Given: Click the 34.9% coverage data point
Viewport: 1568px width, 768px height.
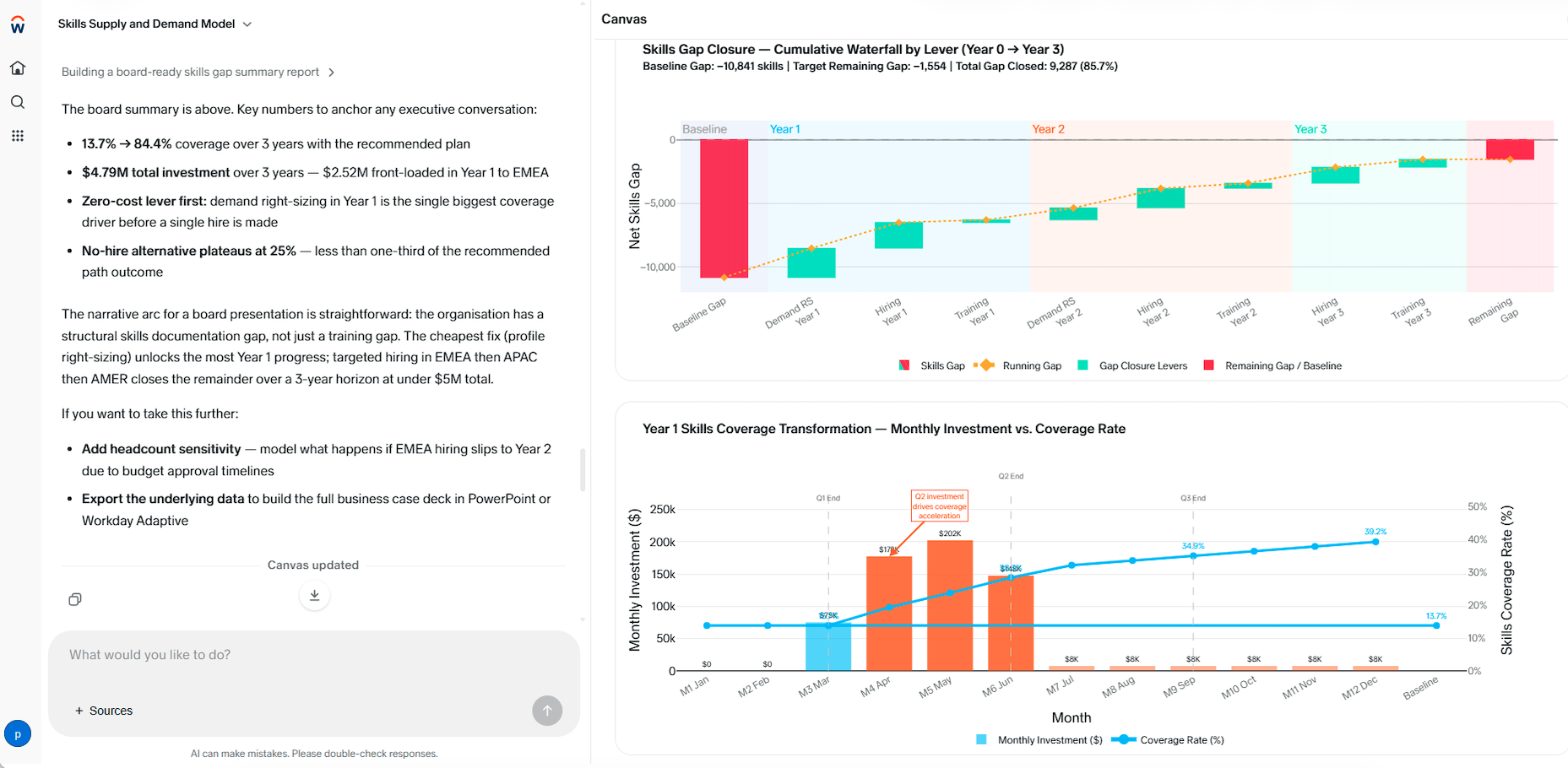Looking at the screenshot, I should pos(1193,556).
